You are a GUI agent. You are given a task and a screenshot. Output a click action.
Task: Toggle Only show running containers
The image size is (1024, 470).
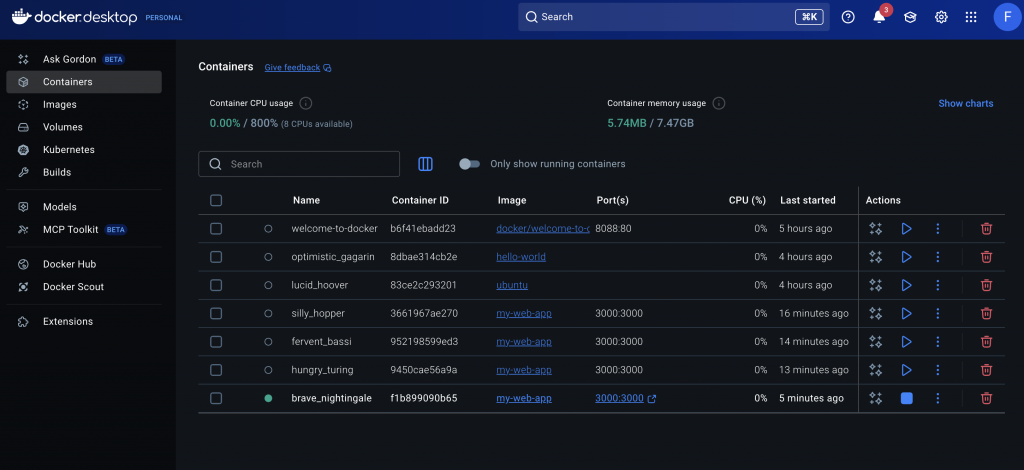469,164
